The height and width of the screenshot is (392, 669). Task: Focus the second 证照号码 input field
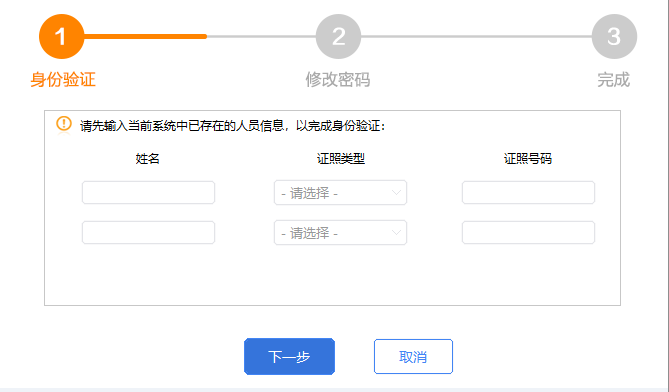pyautogui.click(x=528, y=232)
